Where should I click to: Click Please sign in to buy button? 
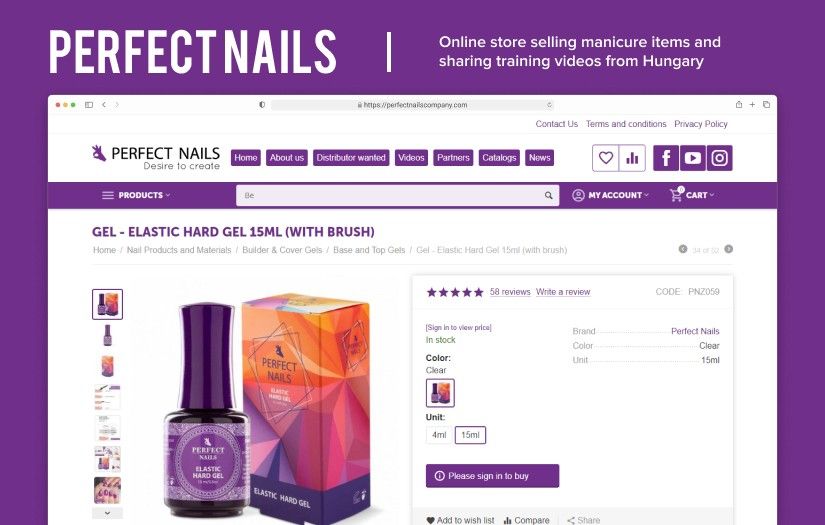492,476
